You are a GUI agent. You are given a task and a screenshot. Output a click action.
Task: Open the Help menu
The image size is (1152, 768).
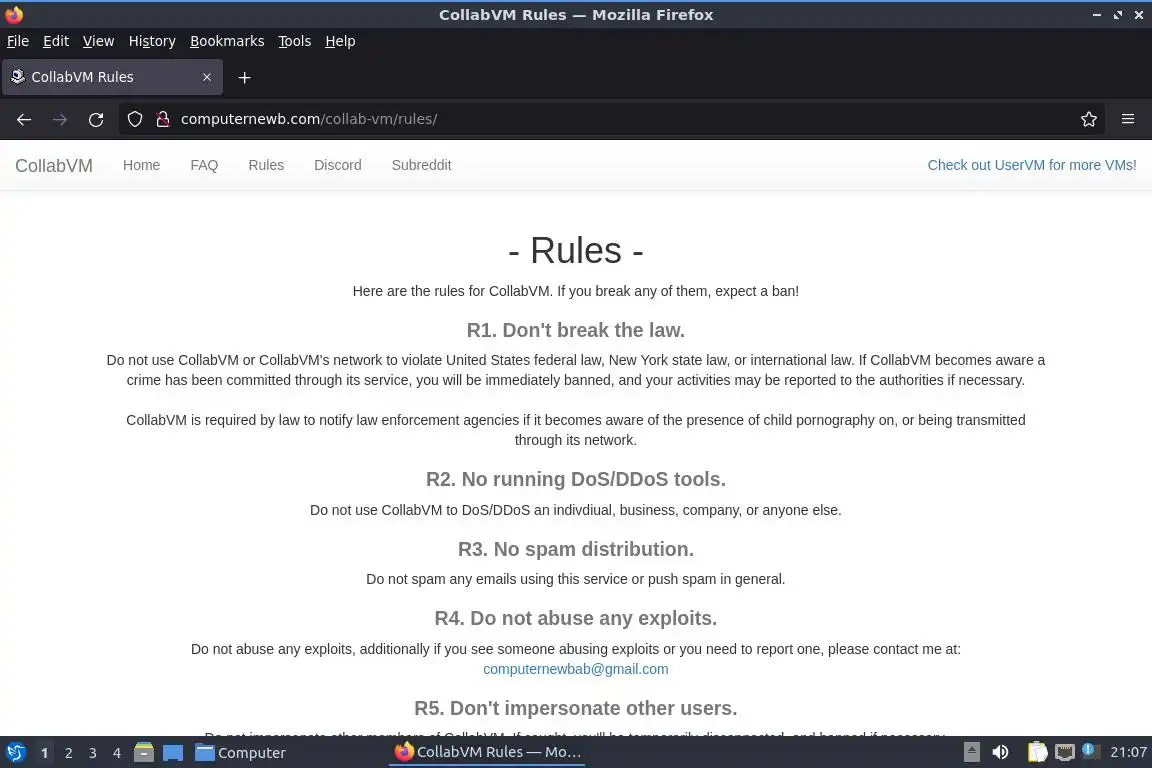click(x=340, y=41)
